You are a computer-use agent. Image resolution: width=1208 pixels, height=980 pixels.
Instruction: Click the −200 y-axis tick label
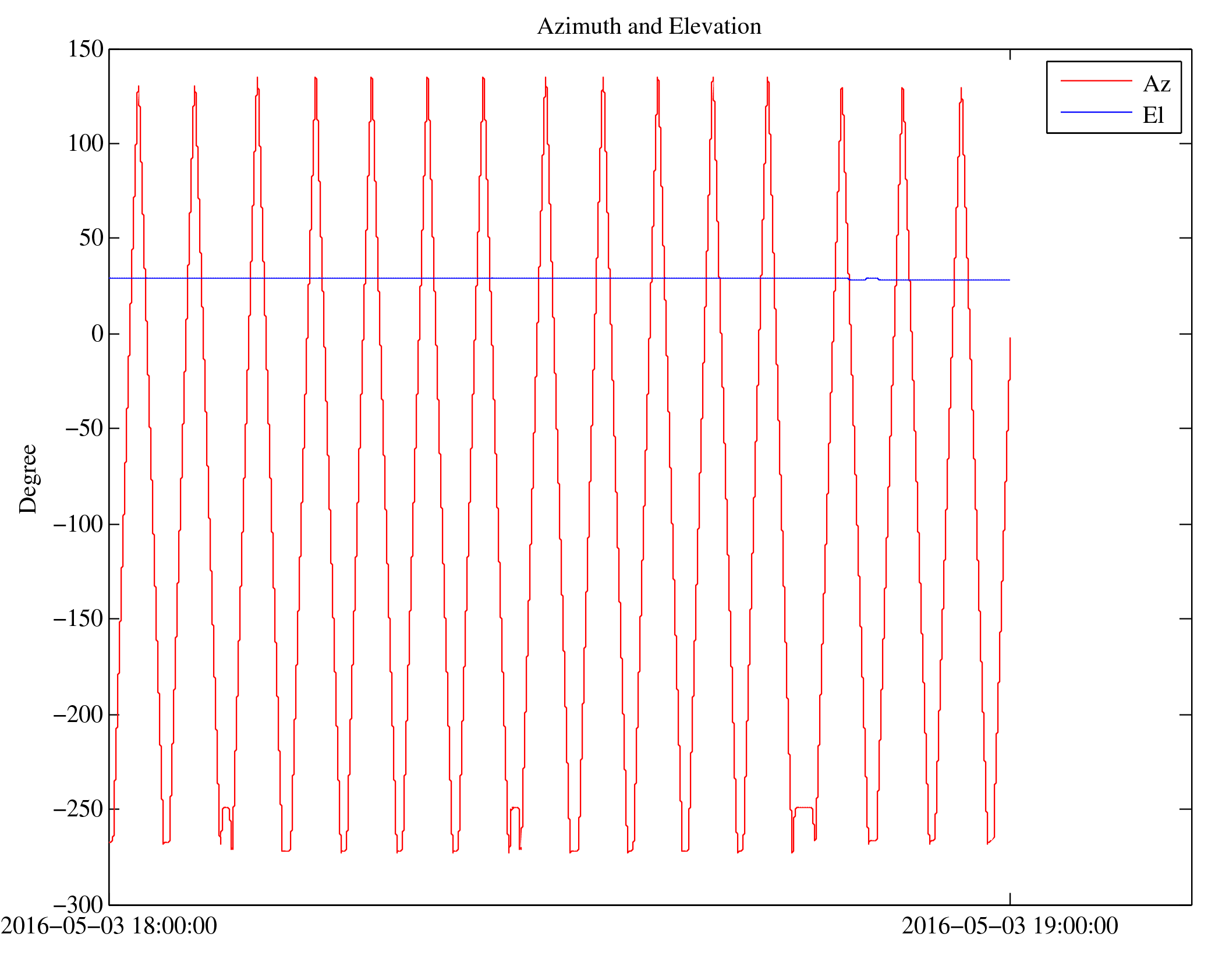pyautogui.click(x=78, y=714)
